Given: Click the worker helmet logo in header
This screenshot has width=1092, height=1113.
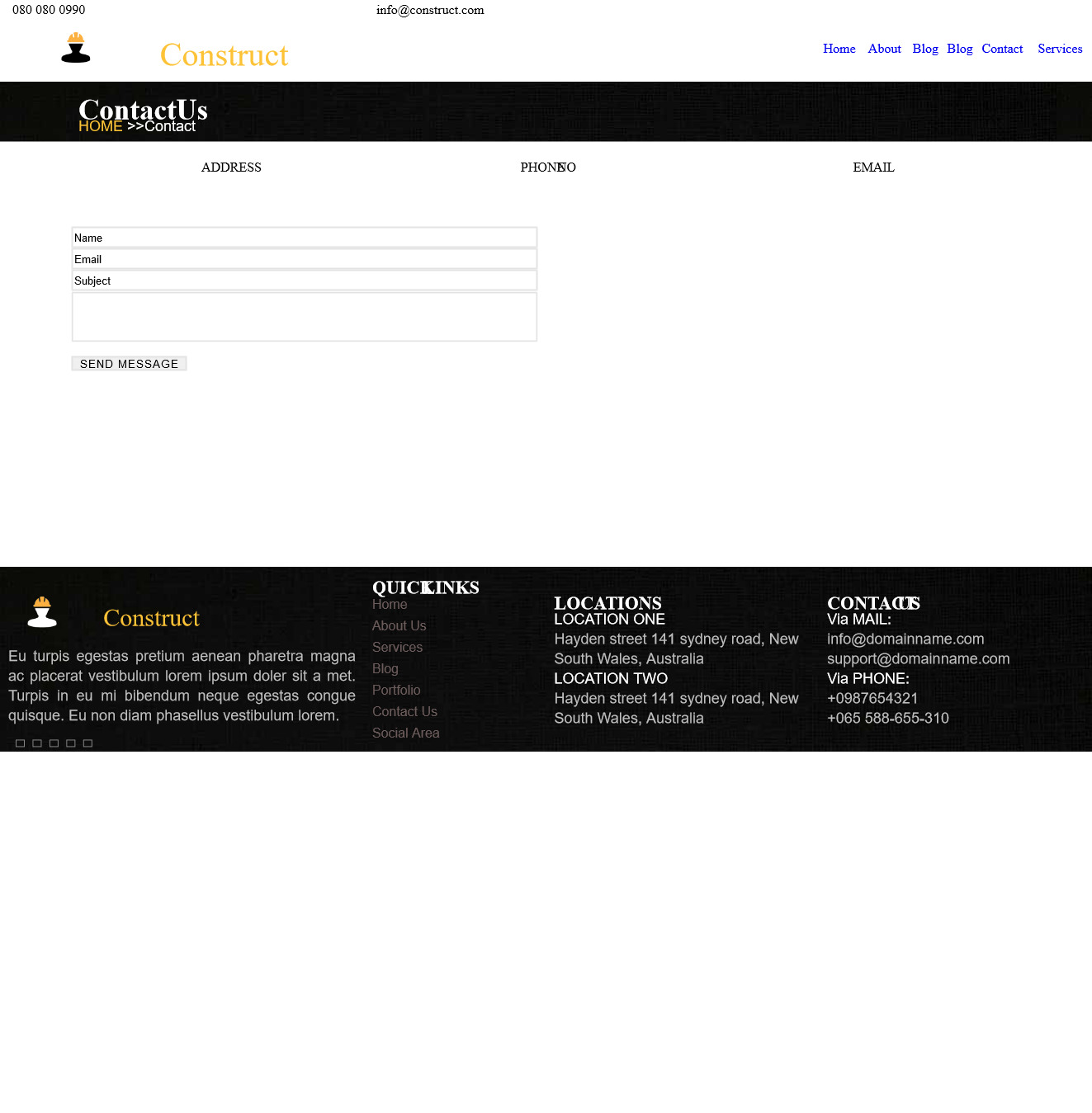Looking at the screenshot, I should (x=76, y=49).
